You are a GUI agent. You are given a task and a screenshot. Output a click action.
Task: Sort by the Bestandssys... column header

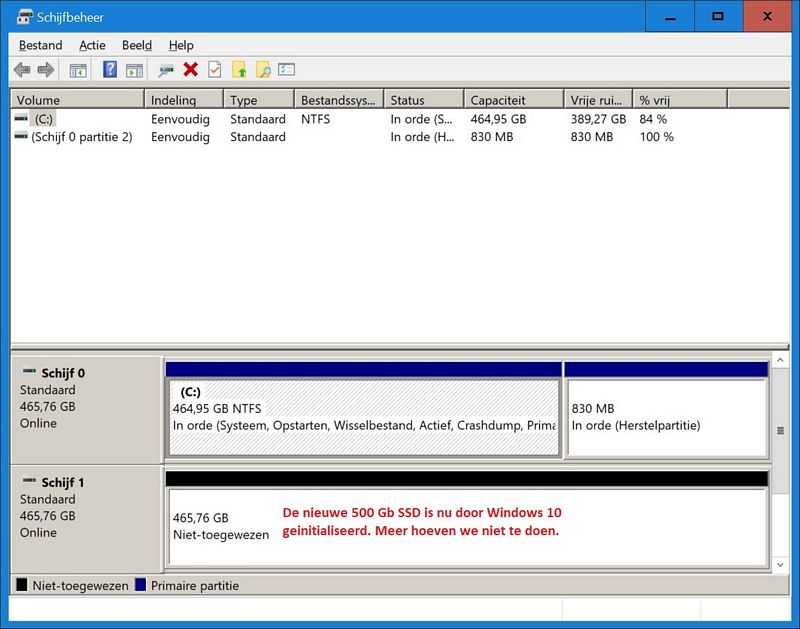[x=339, y=99]
